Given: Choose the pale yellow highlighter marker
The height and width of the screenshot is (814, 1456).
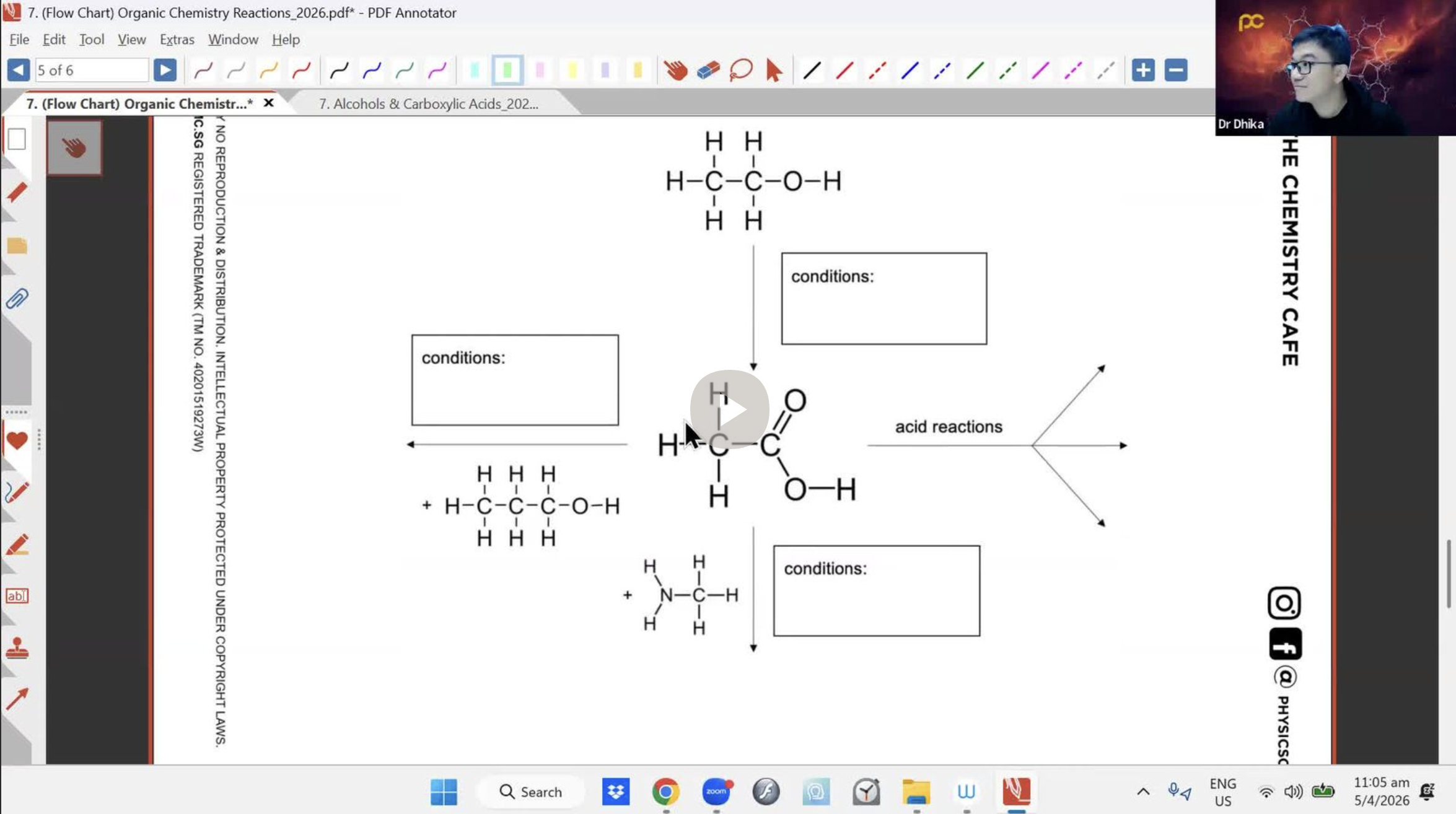Looking at the screenshot, I should [572, 71].
